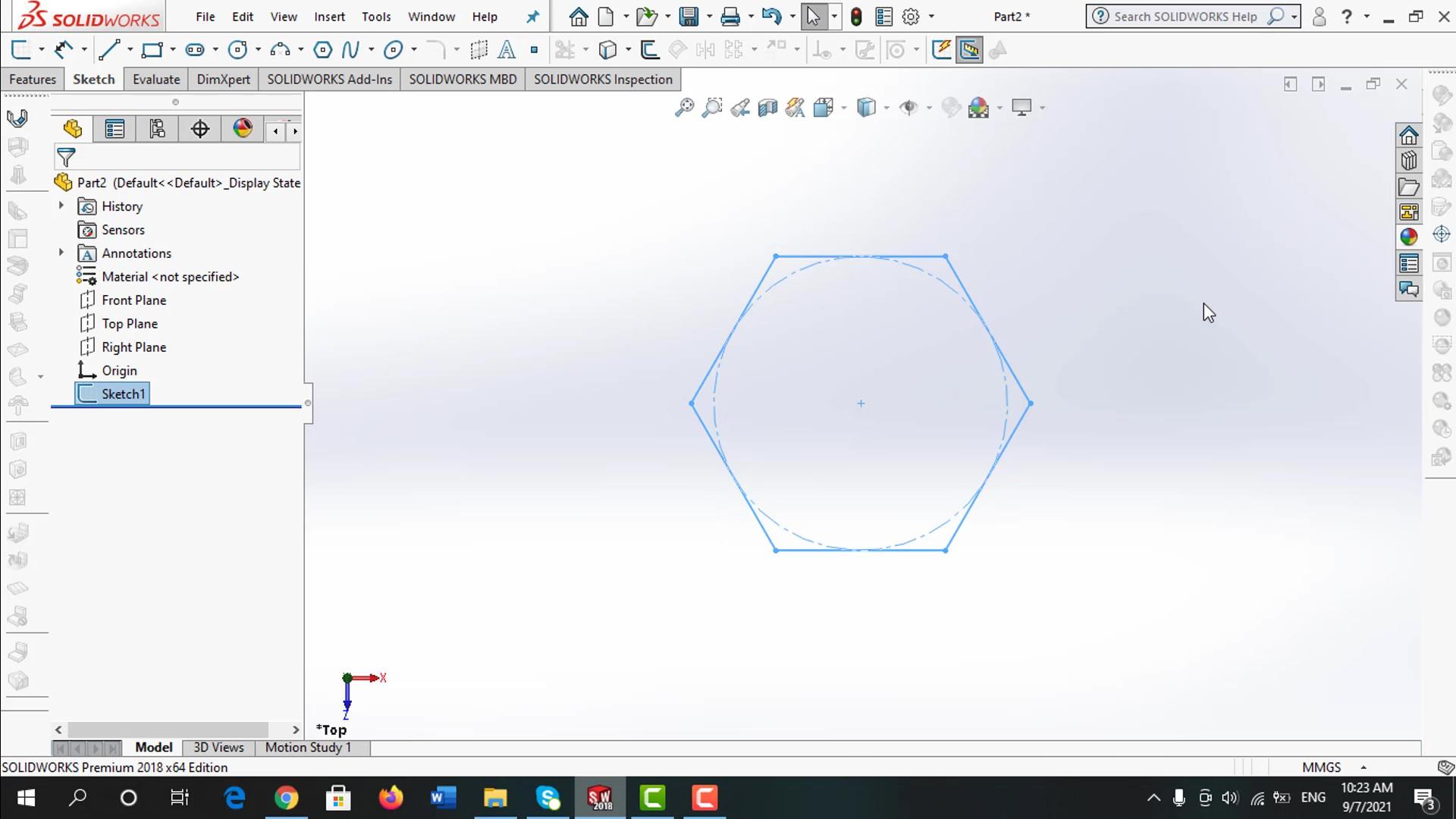Viewport: 1456px width, 819px height.
Task: Toggle the Rebuild traffic light icon
Action: click(856, 17)
